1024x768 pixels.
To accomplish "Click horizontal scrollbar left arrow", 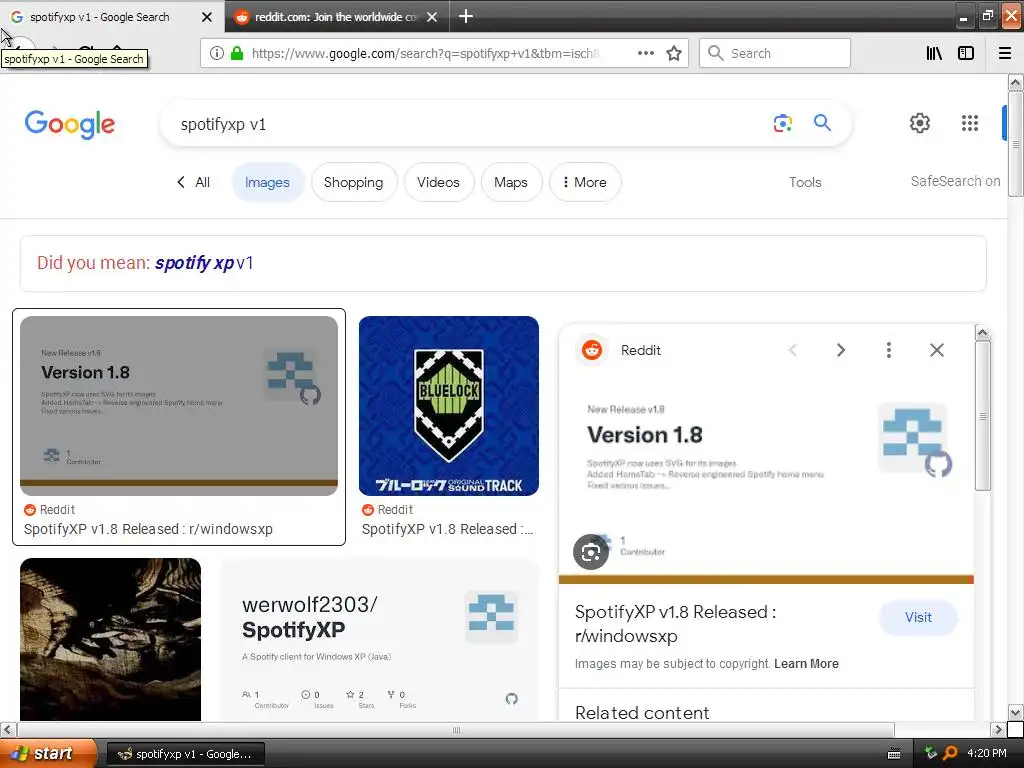I will (x=7, y=729).
